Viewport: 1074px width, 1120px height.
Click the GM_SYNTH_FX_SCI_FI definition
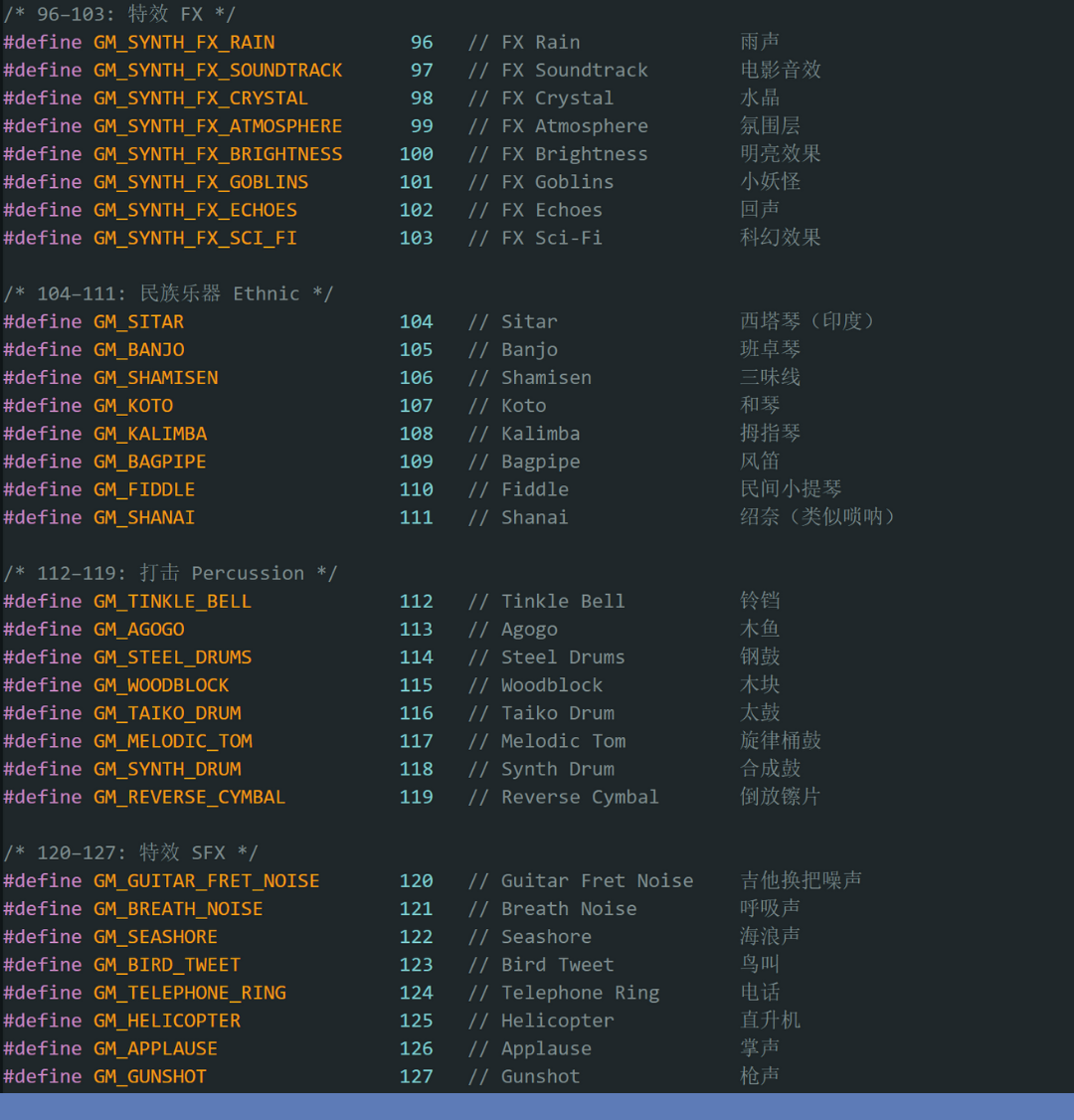tap(195, 238)
